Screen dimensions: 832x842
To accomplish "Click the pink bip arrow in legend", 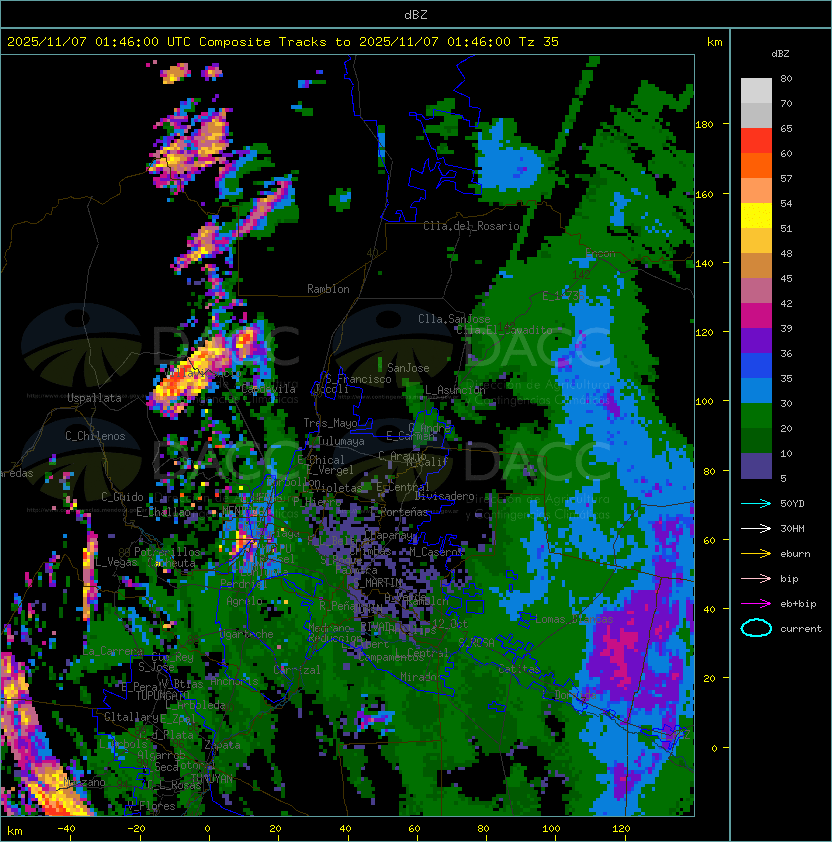I will click(756, 578).
